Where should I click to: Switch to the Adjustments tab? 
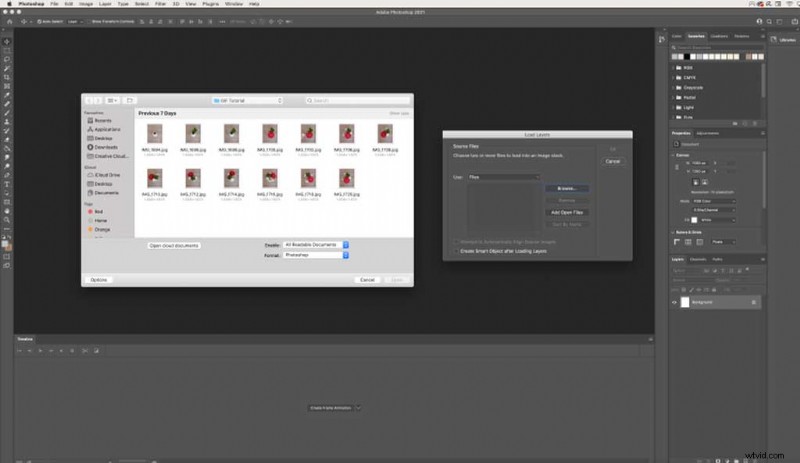pyautogui.click(x=707, y=133)
